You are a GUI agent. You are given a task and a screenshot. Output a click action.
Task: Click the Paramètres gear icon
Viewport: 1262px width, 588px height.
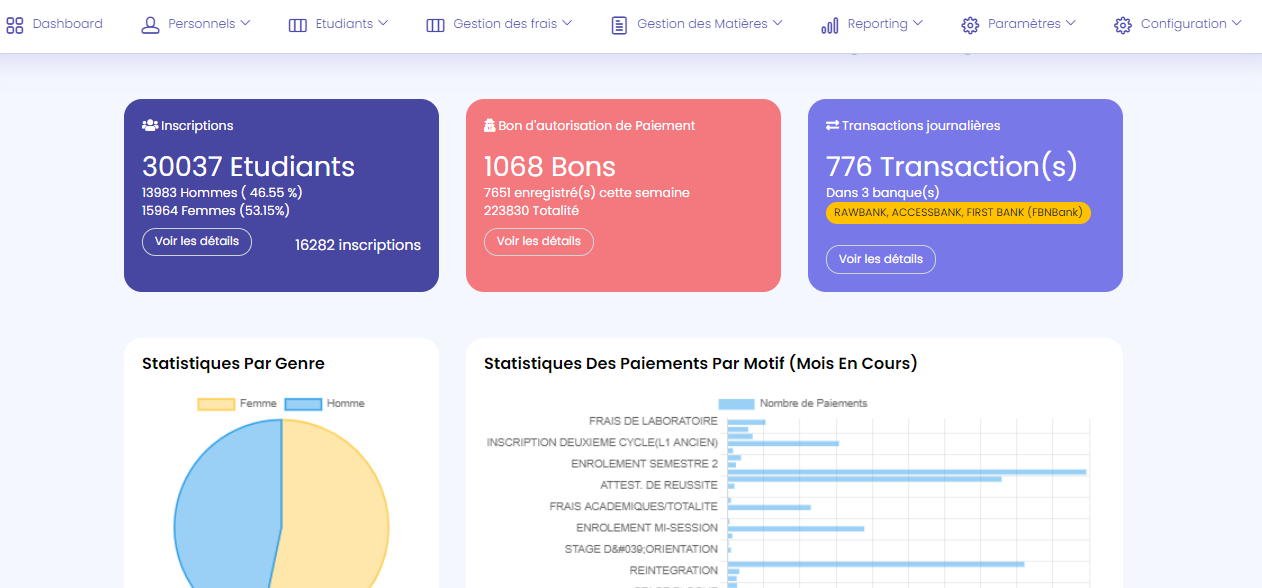point(970,25)
